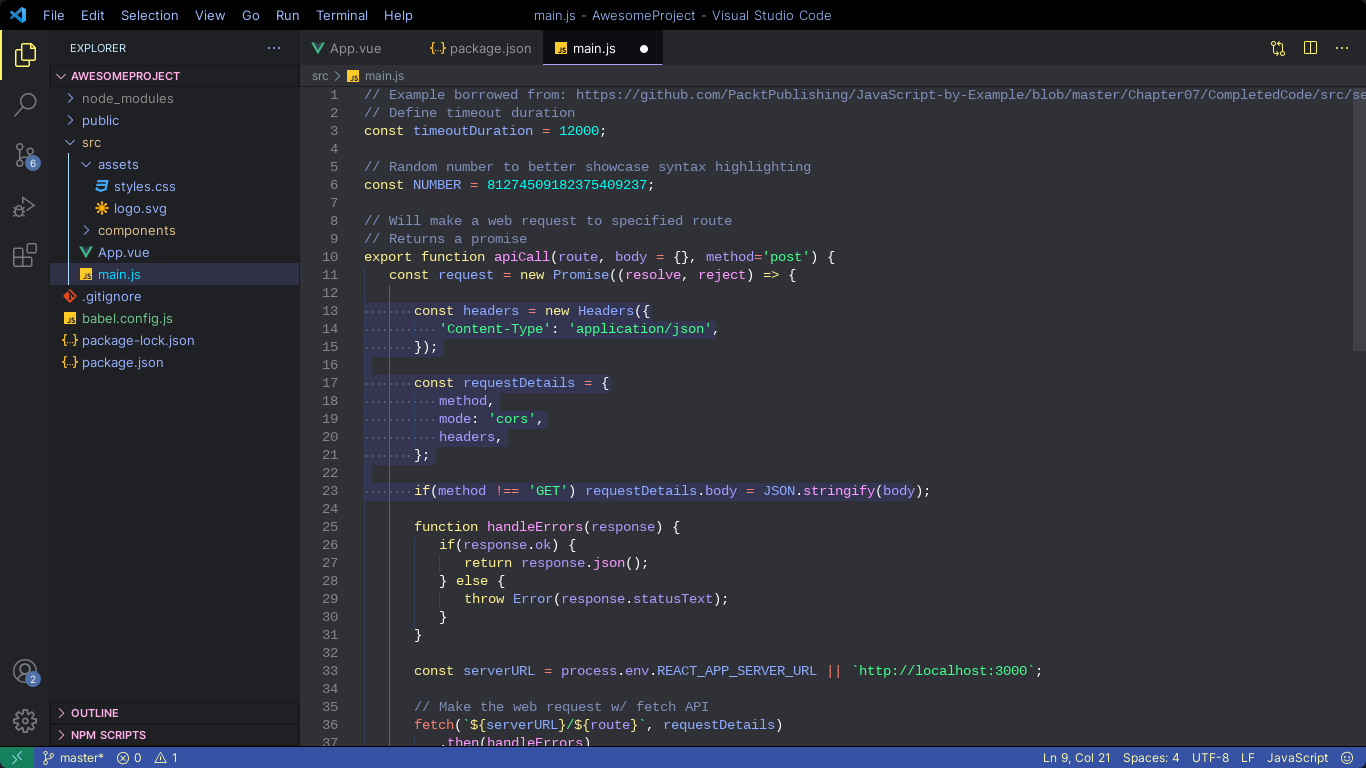Open the File menu

pyautogui.click(x=54, y=15)
